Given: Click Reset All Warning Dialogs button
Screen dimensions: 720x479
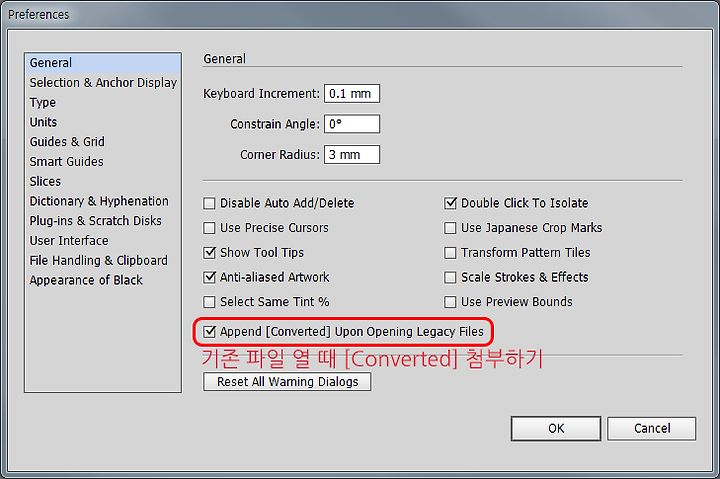Looking at the screenshot, I should [287, 382].
